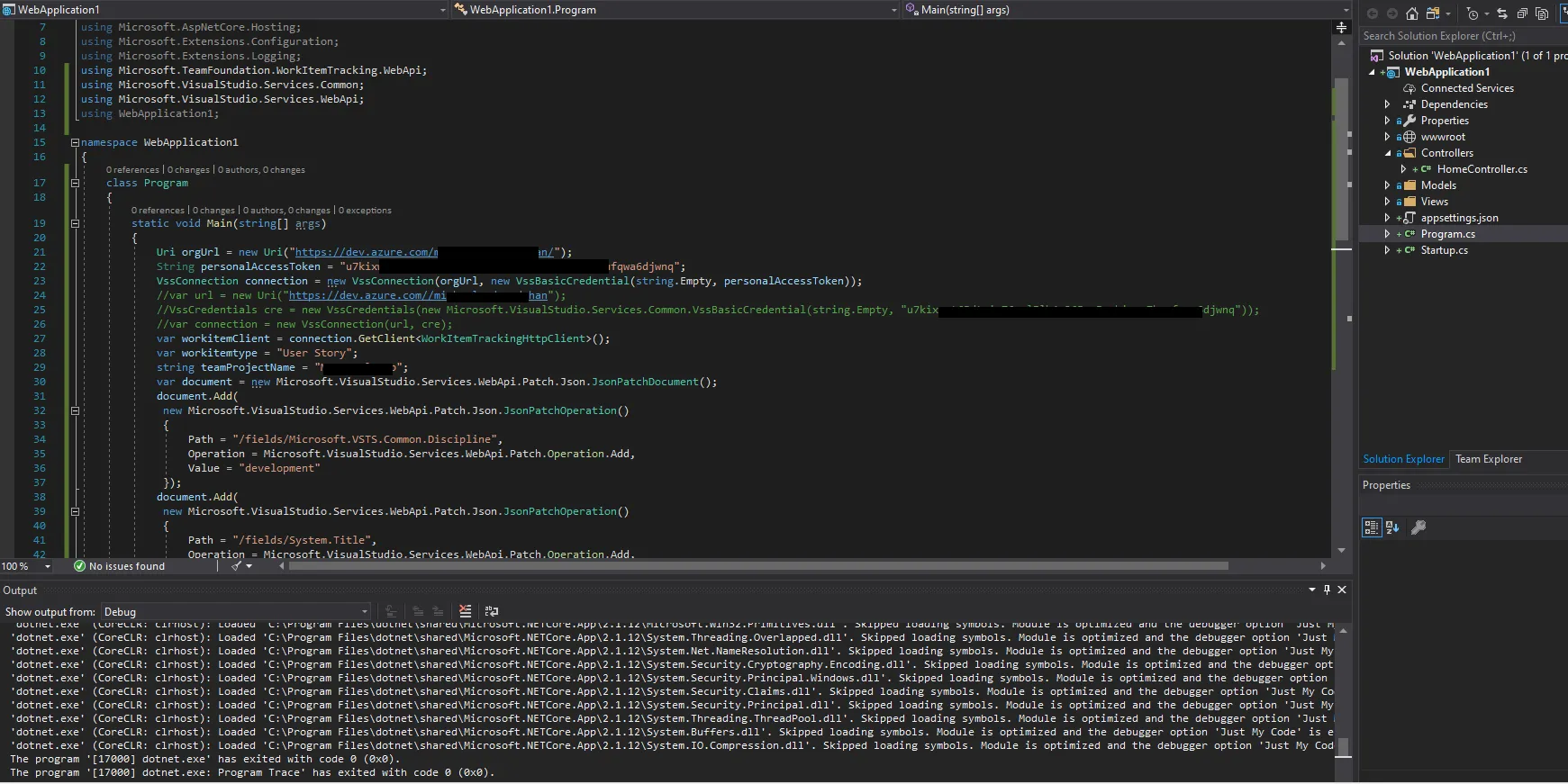Viewport: 1568px width, 784px height.
Task: Expand the Startup.cs node
Action: pyautogui.click(x=1387, y=250)
